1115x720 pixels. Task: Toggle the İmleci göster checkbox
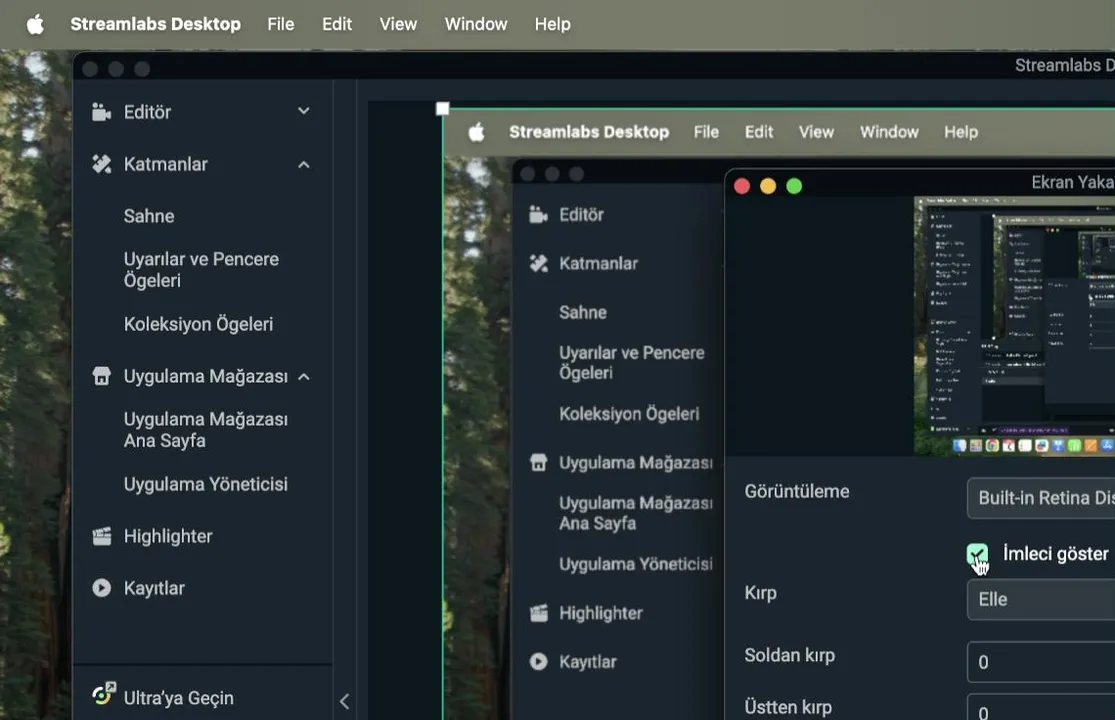tap(977, 554)
